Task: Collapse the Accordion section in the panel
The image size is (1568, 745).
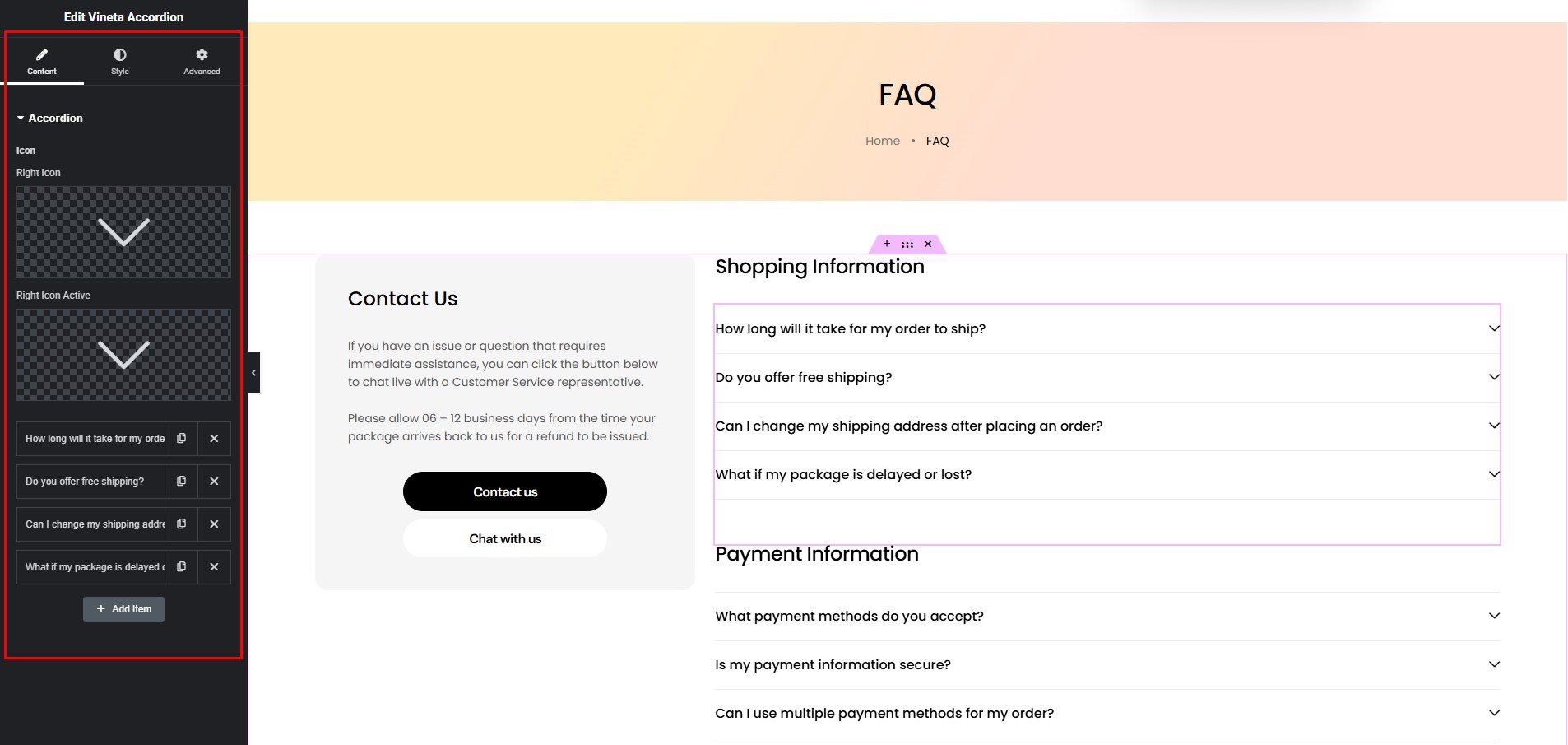Action: [x=49, y=118]
